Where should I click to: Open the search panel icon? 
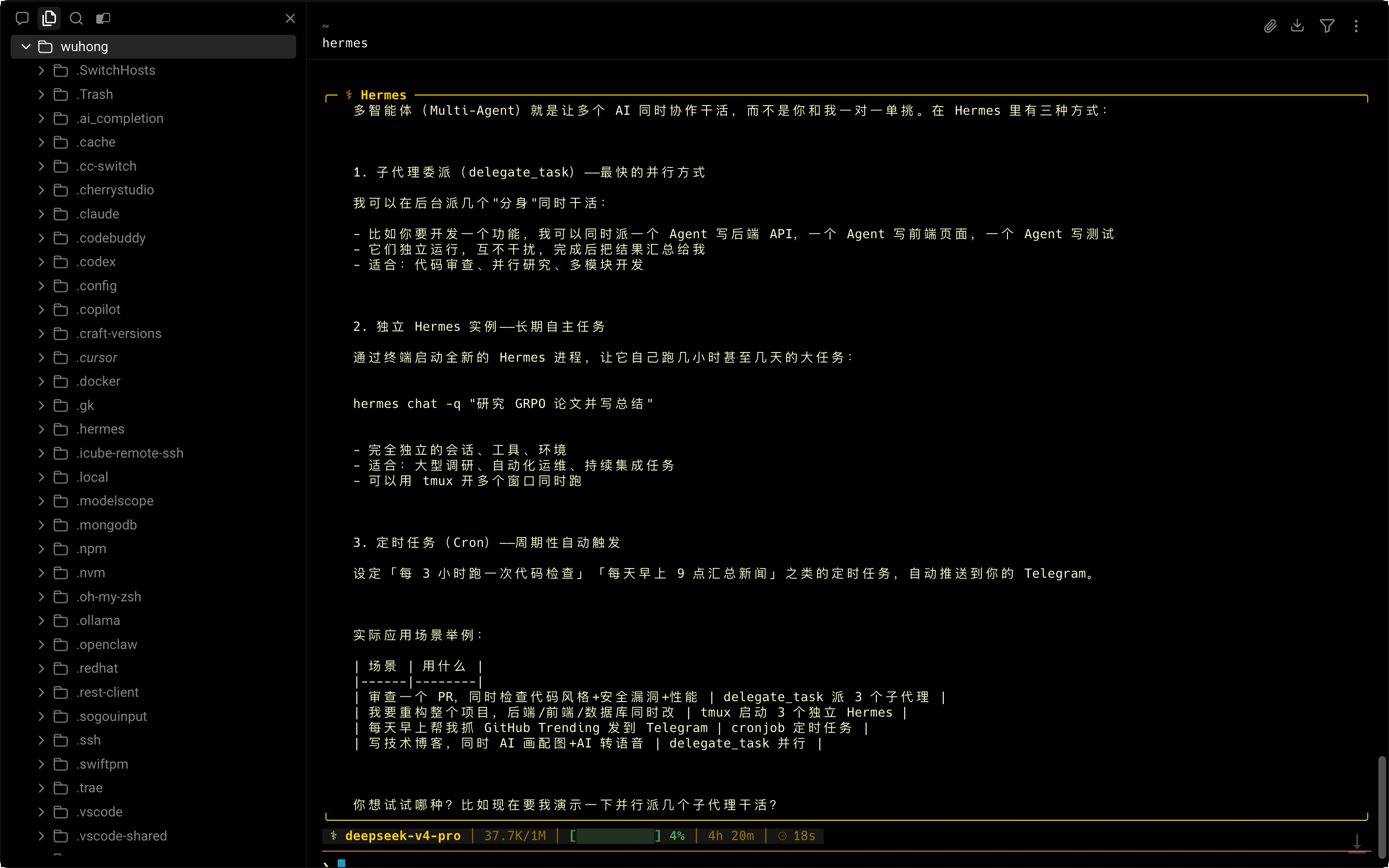tap(76, 18)
